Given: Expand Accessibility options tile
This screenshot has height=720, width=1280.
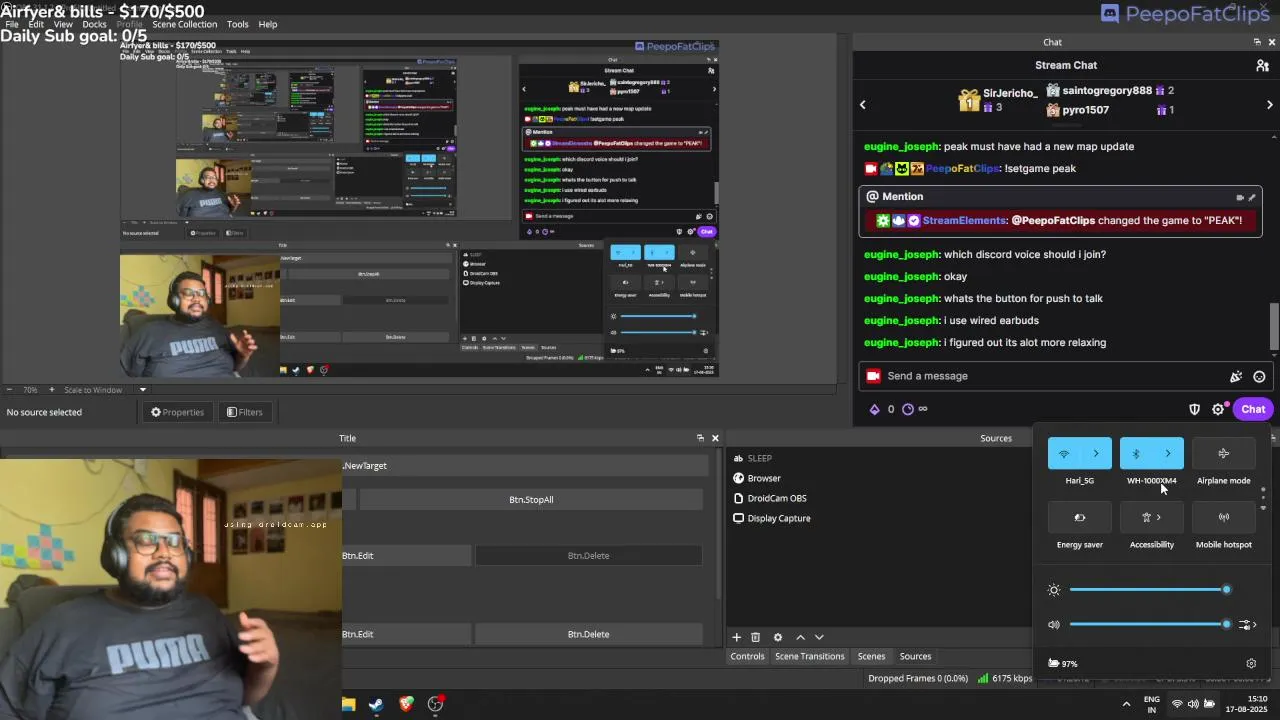Looking at the screenshot, I should coord(1152,518).
